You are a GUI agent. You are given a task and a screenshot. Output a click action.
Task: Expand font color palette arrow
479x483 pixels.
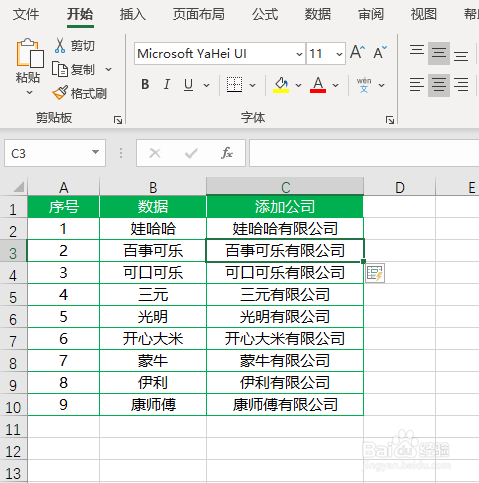point(335,85)
